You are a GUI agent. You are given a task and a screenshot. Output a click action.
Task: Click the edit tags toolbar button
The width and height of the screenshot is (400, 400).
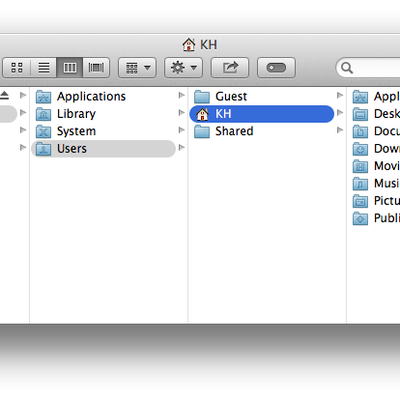click(276, 68)
